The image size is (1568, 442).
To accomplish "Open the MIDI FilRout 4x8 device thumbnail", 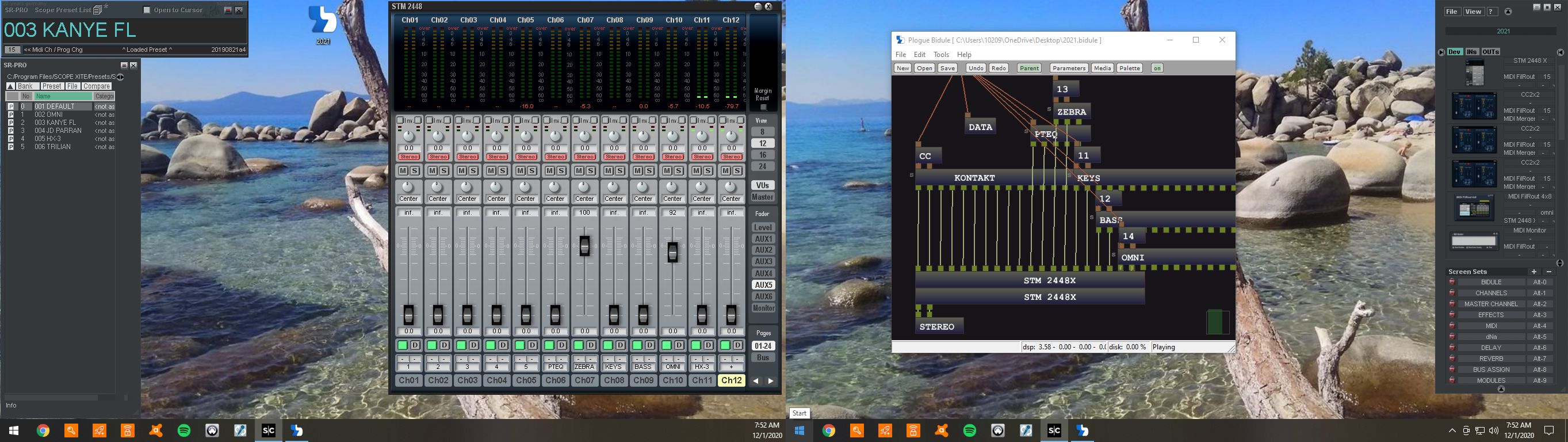I will [x=1474, y=208].
